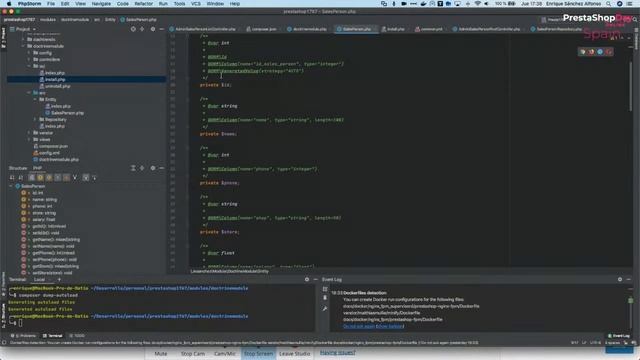Expand the vendor folder

29,133
